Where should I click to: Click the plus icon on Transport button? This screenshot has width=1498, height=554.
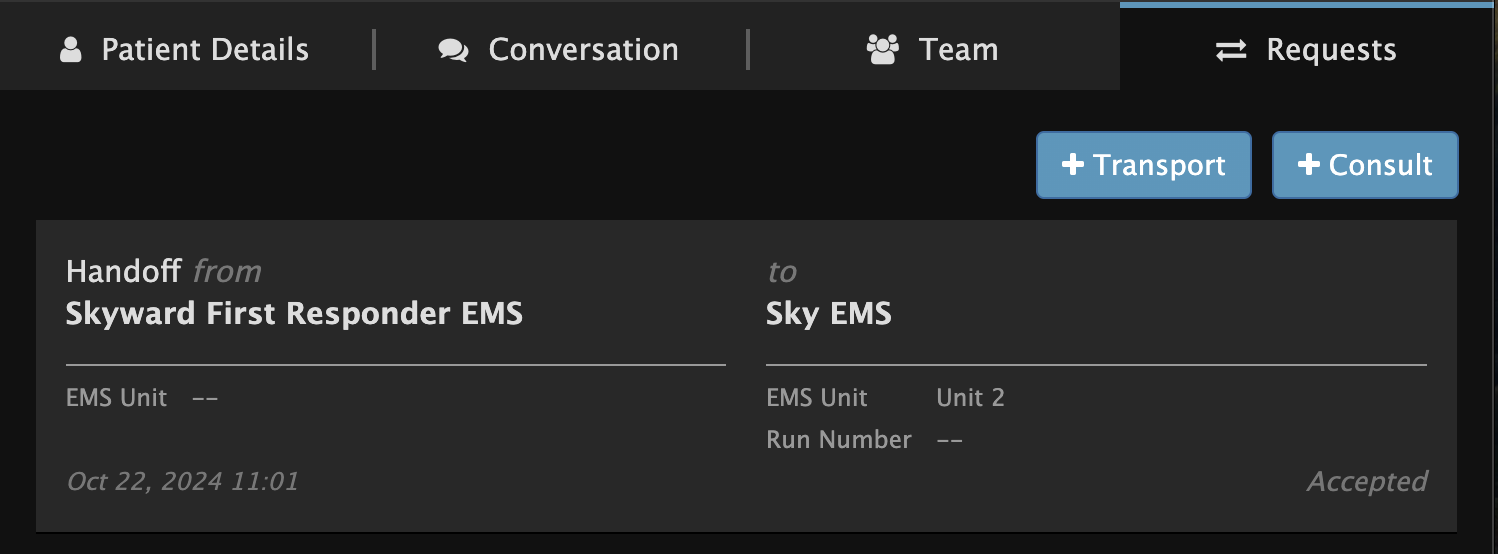[x=1073, y=165]
